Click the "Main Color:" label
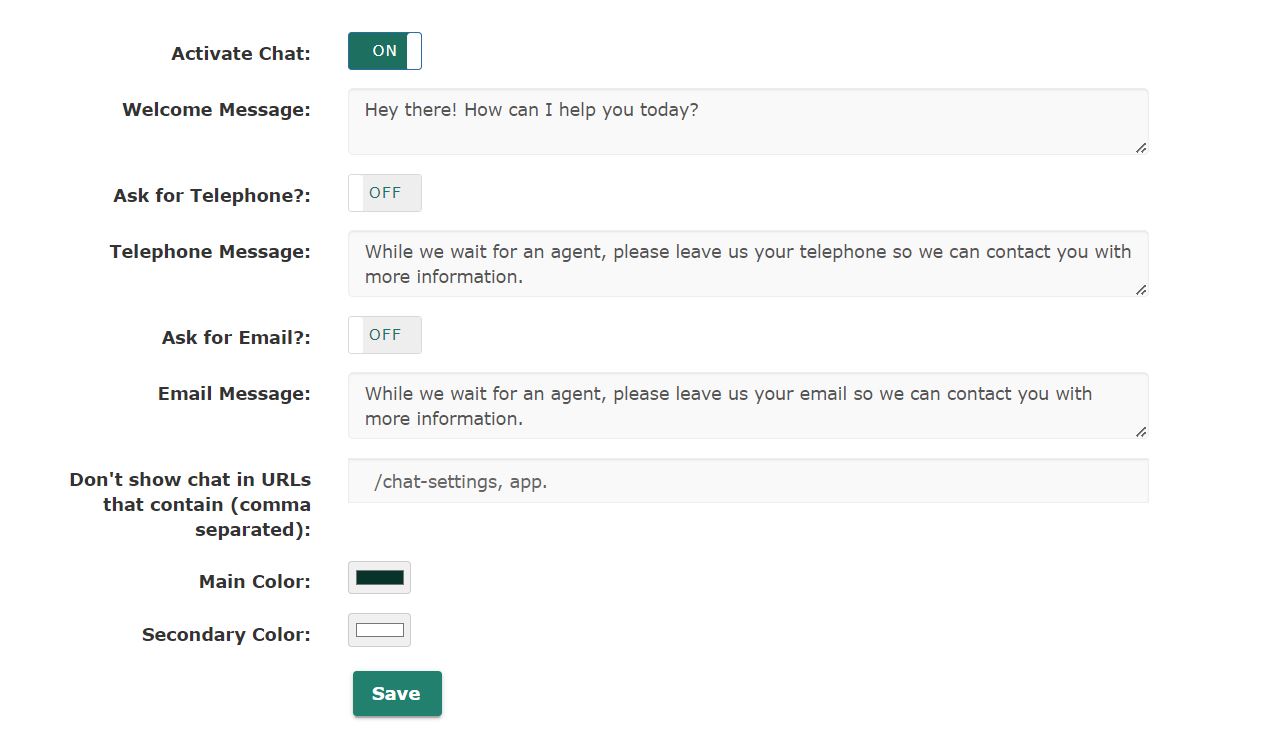This screenshot has width=1287, height=735. (254, 582)
